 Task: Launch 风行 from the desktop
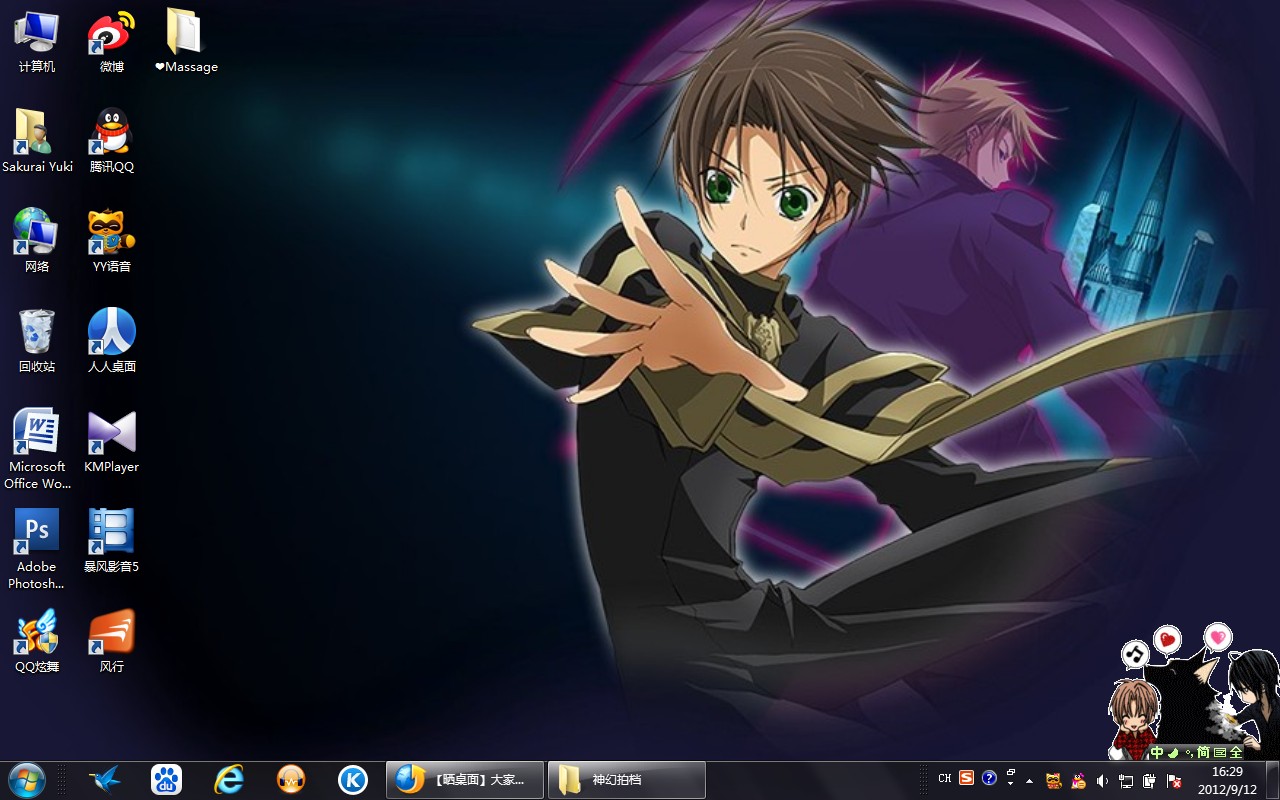click(x=111, y=642)
